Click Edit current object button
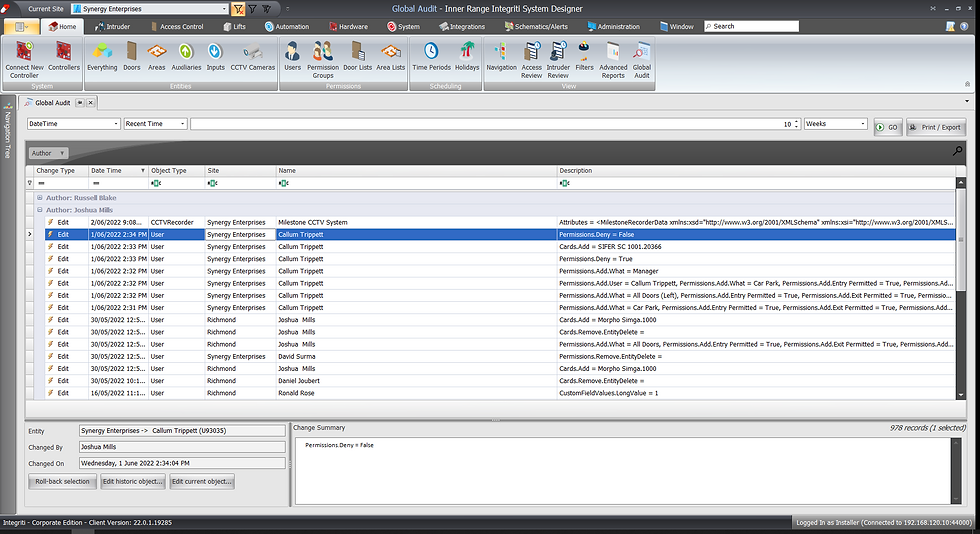This screenshot has width=980, height=534. [x=201, y=481]
